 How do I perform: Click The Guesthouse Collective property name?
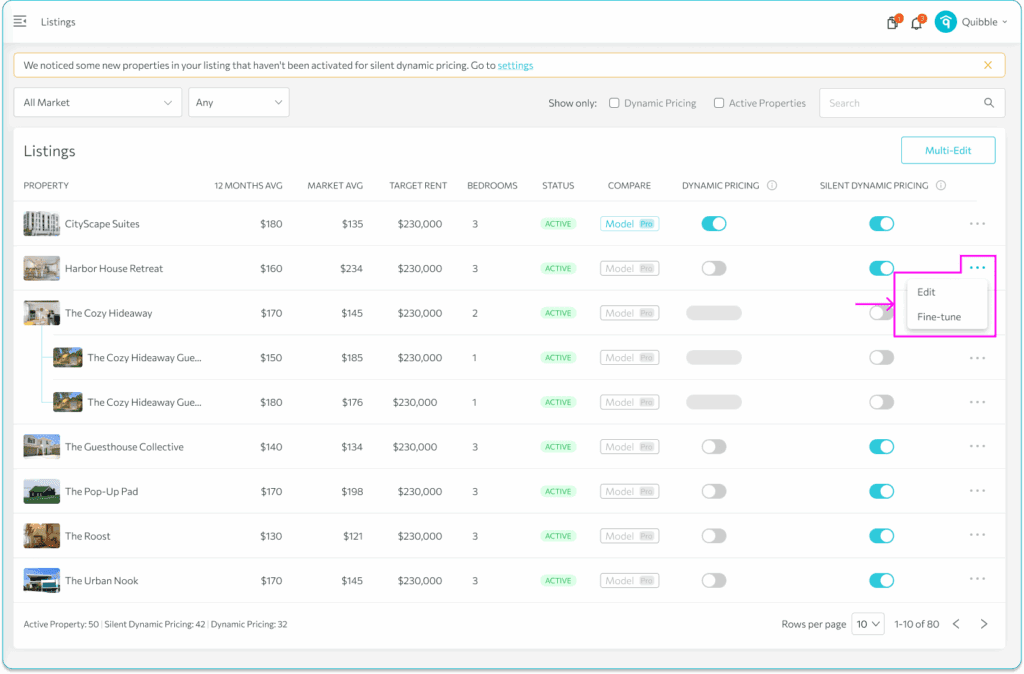click(x=124, y=447)
